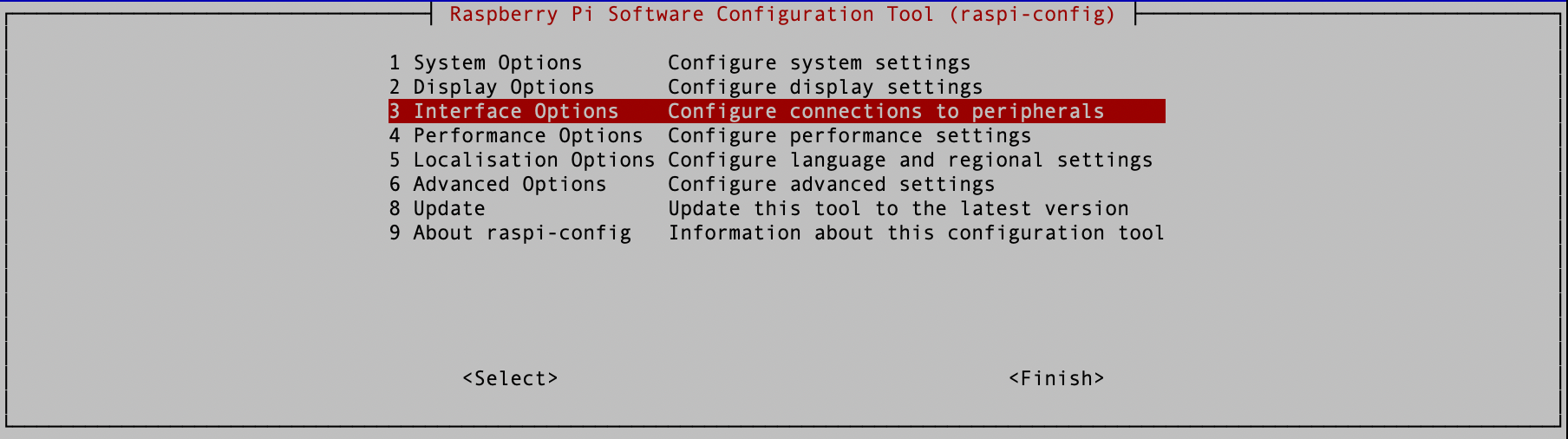Choose the highlighted Interface Options entry
This screenshot has width=1568, height=439.
(776, 112)
